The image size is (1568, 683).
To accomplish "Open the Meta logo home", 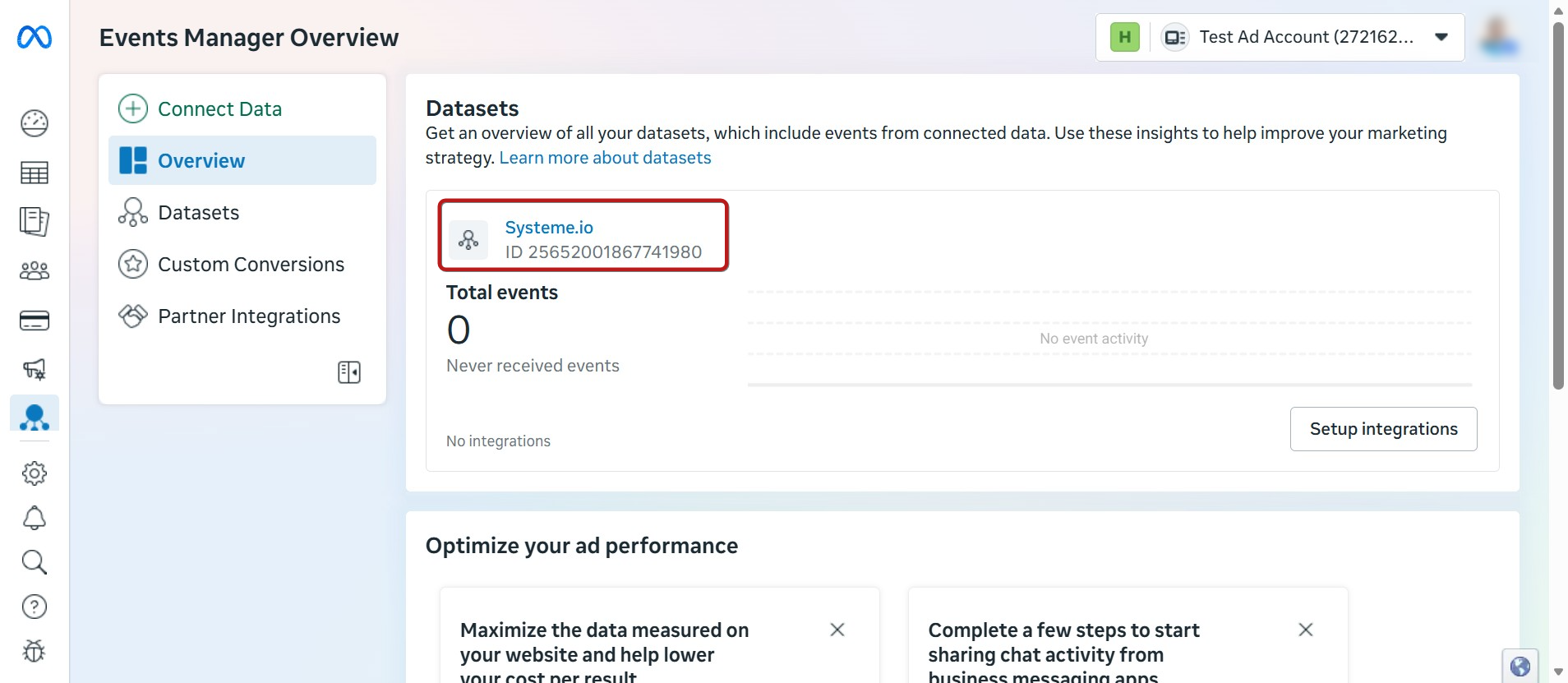I will click(35, 37).
